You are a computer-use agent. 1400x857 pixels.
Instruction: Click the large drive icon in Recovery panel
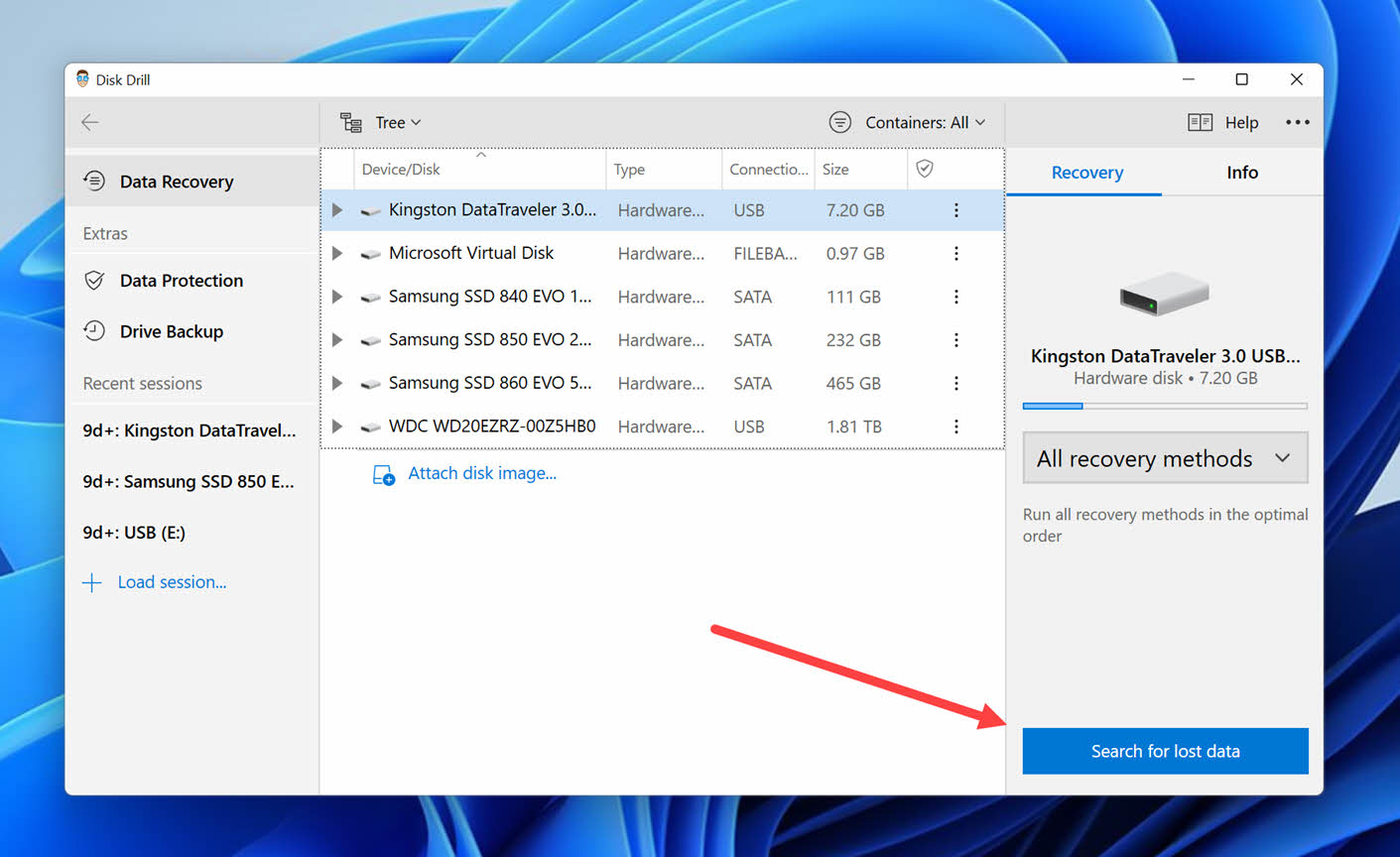(x=1165, y=294)
